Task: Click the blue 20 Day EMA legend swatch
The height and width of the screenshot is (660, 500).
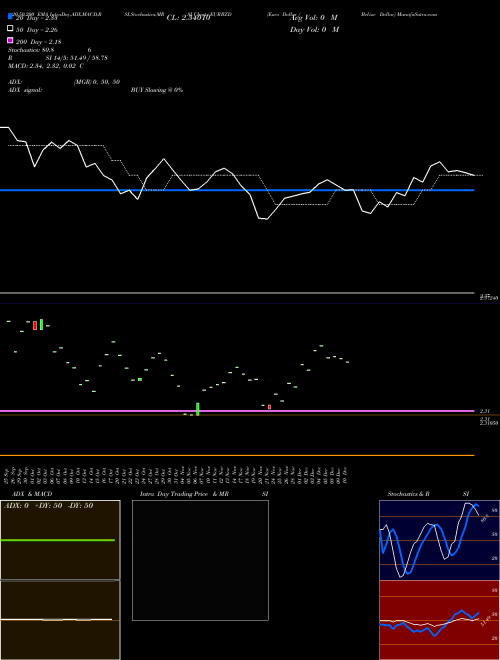Action: 10,17
